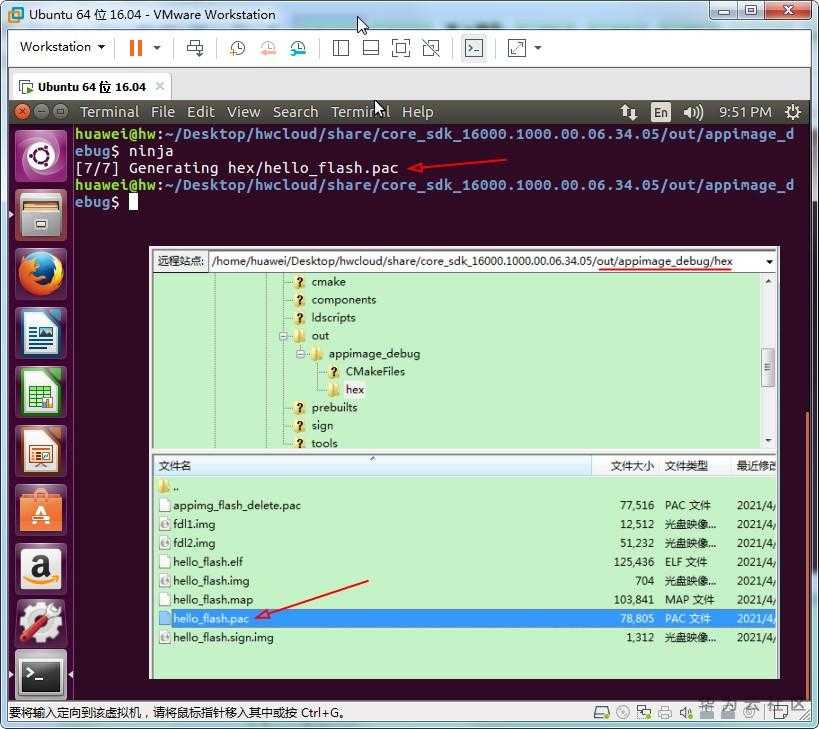
Task: Open power options dropdown next to pause
Action: [x=157, y=48]
